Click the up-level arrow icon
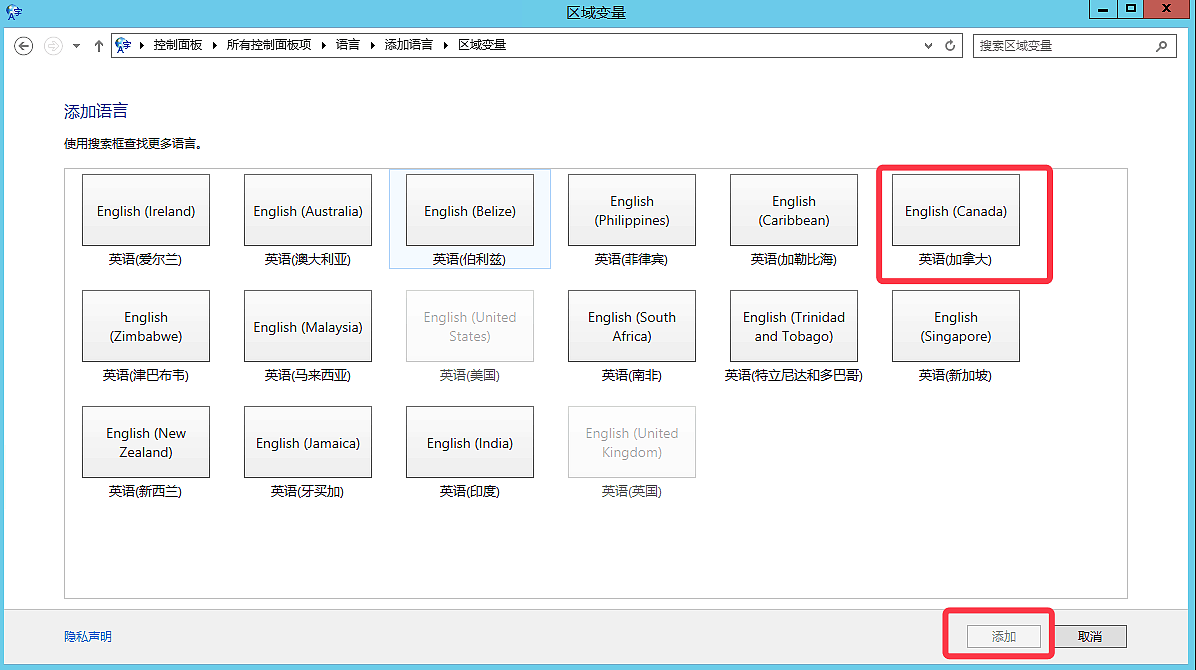 [98, 45]
